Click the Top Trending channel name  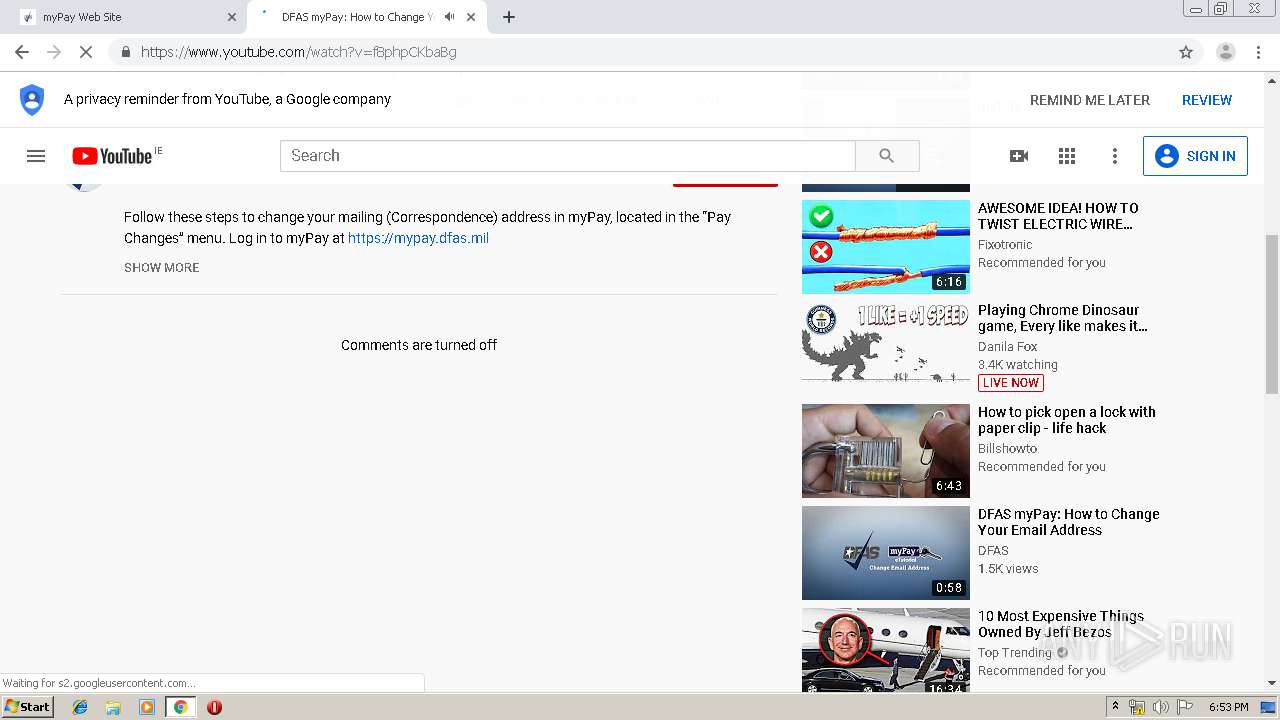pyautogui.click(x=1015, y=652)
